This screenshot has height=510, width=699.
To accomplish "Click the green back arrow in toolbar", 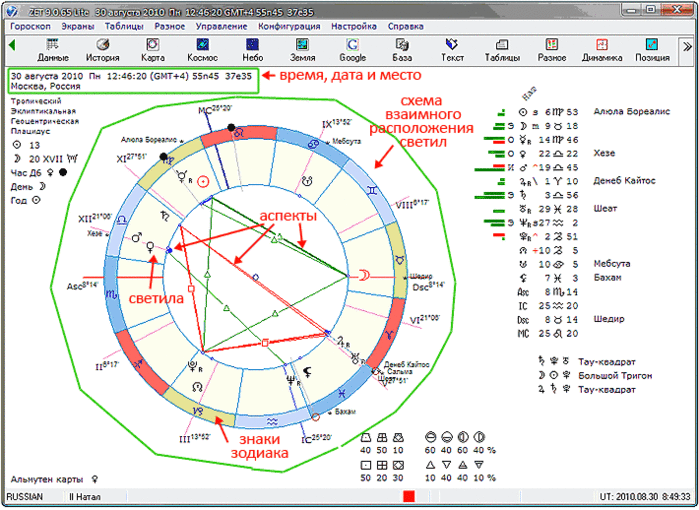I will (x=12, y=45).
